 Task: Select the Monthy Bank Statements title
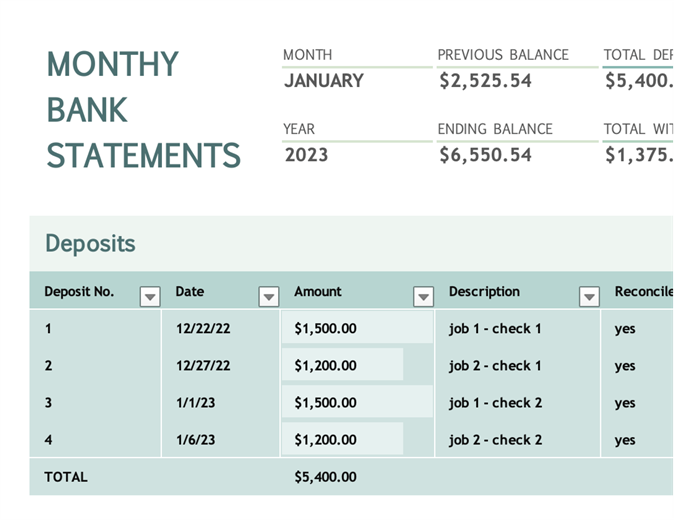point(143,110)
